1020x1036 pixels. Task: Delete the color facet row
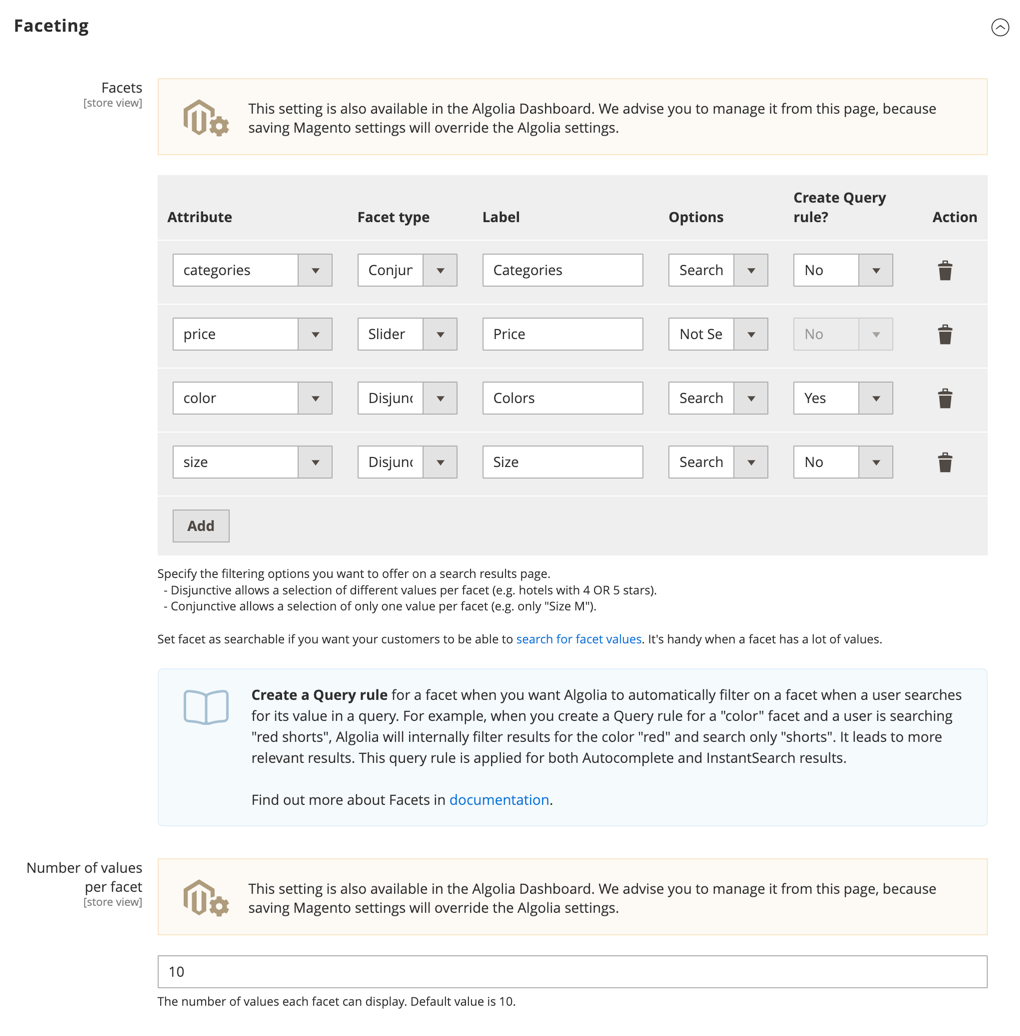point(944,397)
